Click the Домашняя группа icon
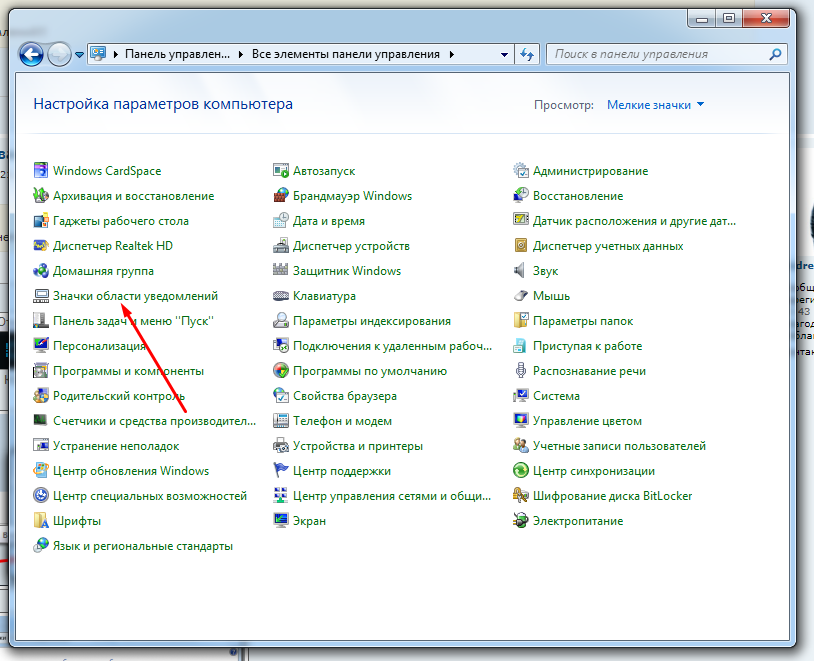The width and height of the screenshot is (814, 661). coord(40,271)
